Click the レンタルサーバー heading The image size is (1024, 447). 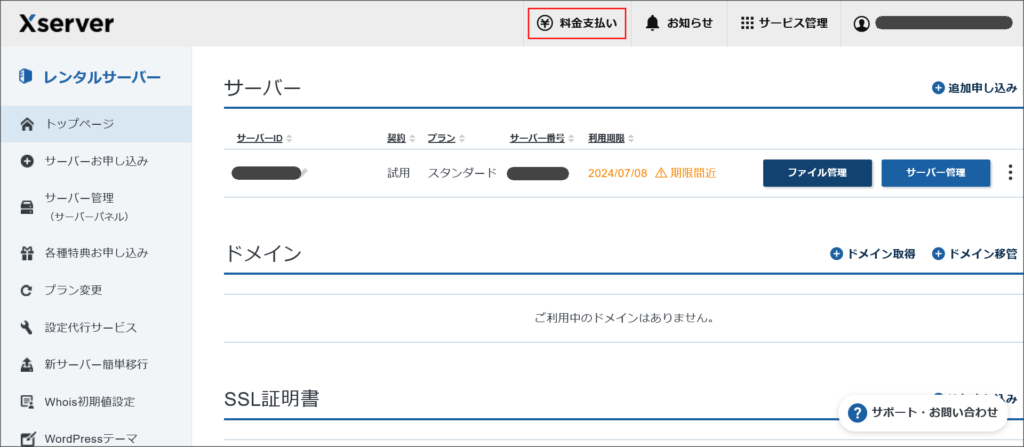(102, 76)
